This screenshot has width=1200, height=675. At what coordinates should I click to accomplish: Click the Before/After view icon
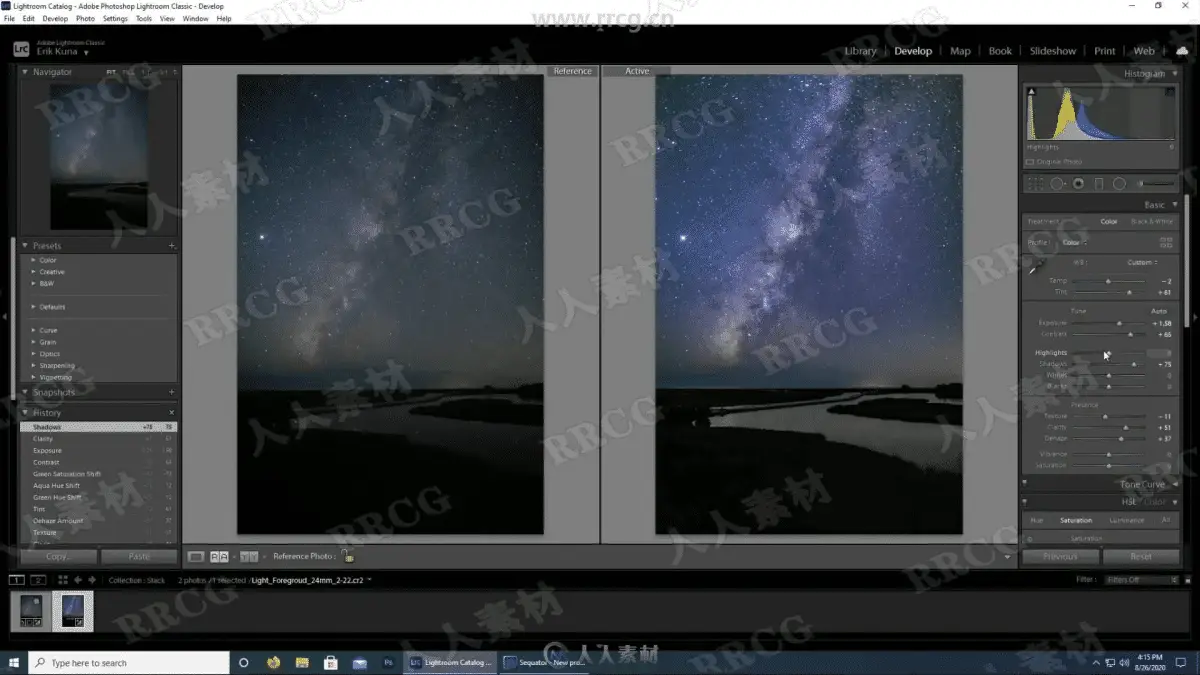click(x=249, y=556)
